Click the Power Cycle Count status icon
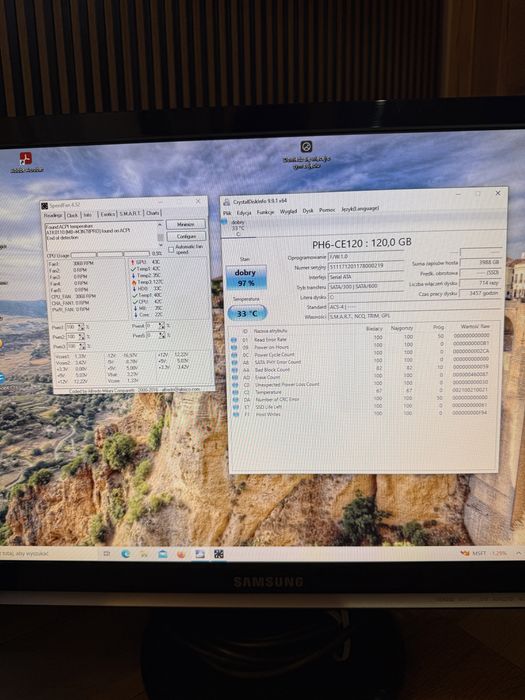The height and width of the screenshot is (700, 525). 233,355
